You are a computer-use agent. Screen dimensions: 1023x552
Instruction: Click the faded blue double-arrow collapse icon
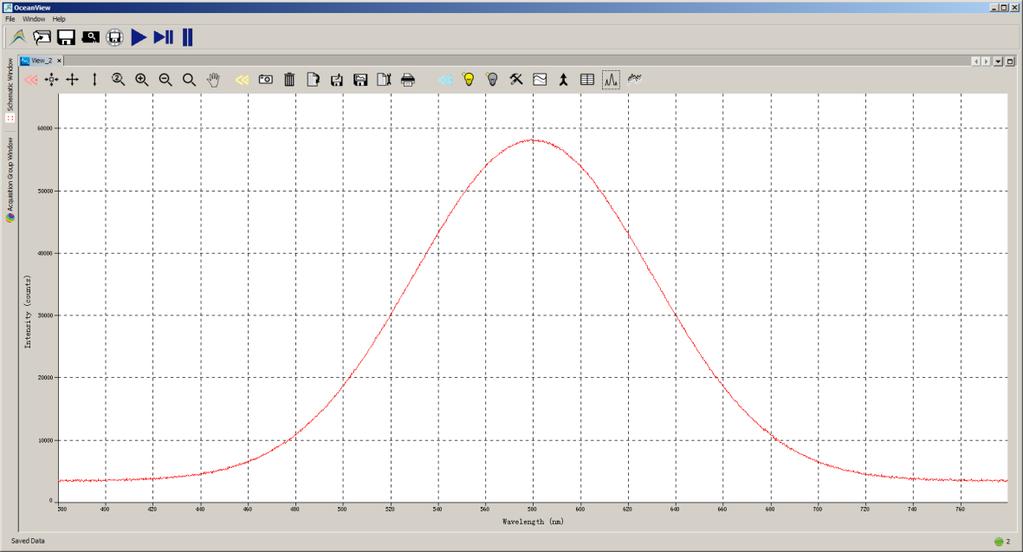coord(446,80)
